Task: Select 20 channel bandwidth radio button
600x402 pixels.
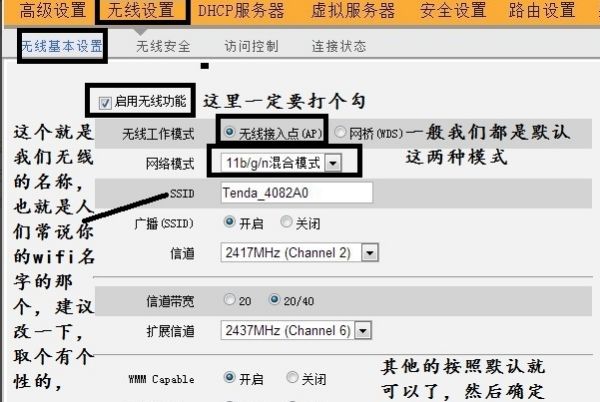Action: tap(230, 299)
